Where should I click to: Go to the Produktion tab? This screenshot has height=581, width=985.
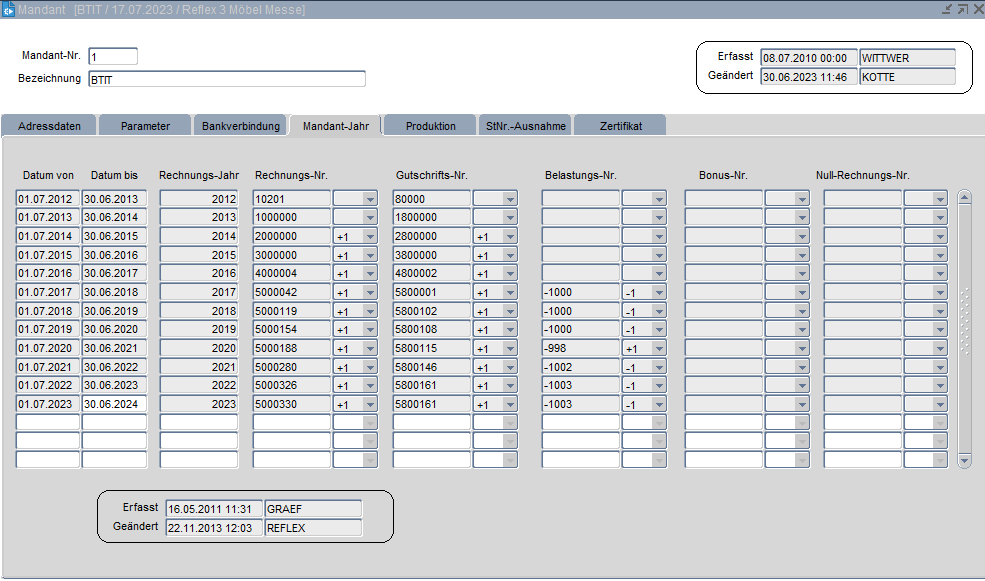click(x=430, y=126)
